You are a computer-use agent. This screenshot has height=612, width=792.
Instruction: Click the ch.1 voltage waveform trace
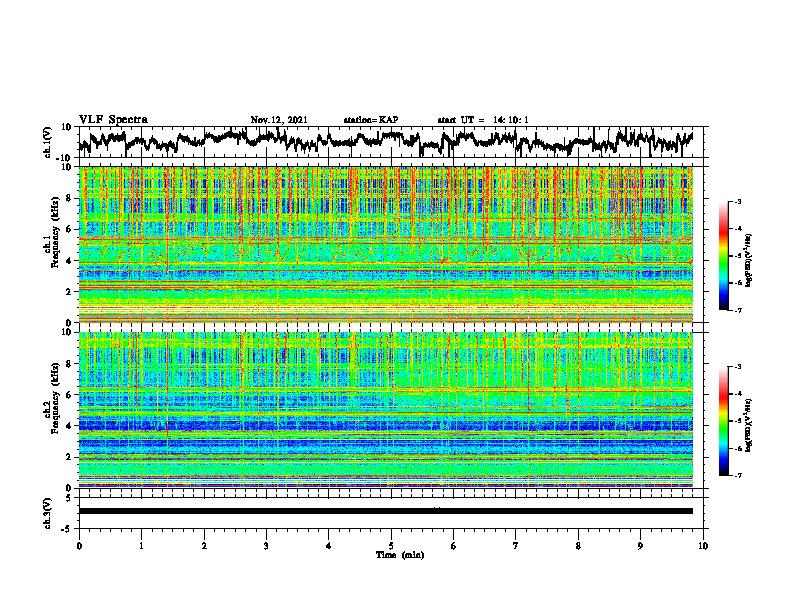pos(385,141)
